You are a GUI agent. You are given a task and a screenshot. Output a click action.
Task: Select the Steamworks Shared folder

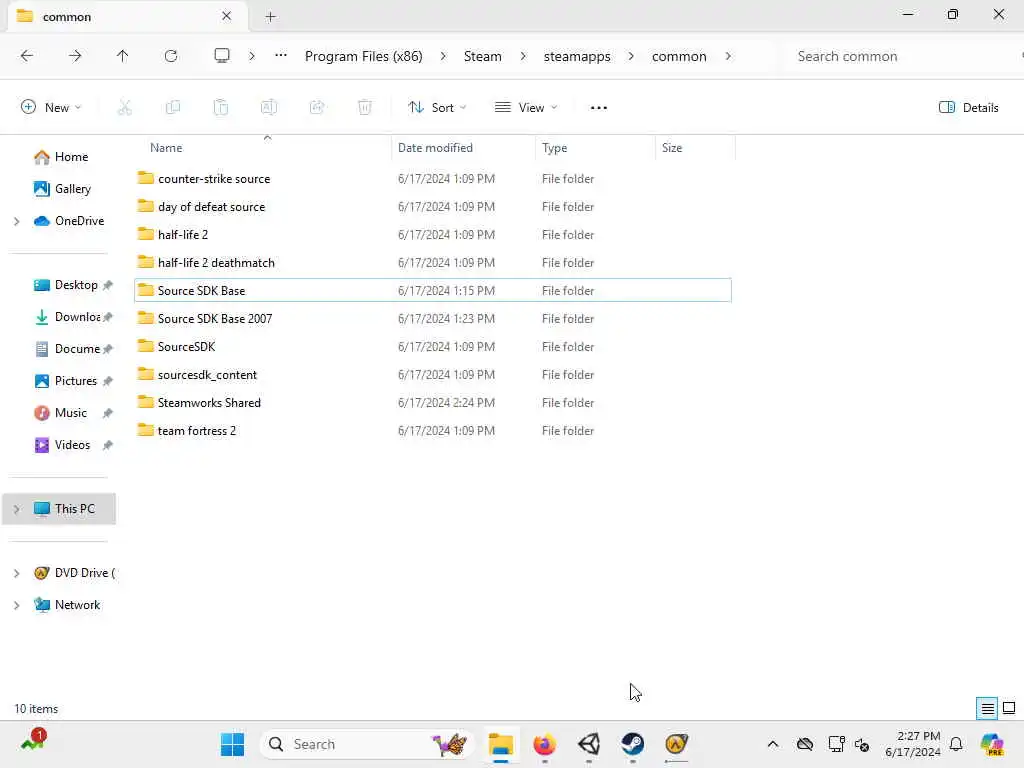pyautogui.click(x=432, y=403)
